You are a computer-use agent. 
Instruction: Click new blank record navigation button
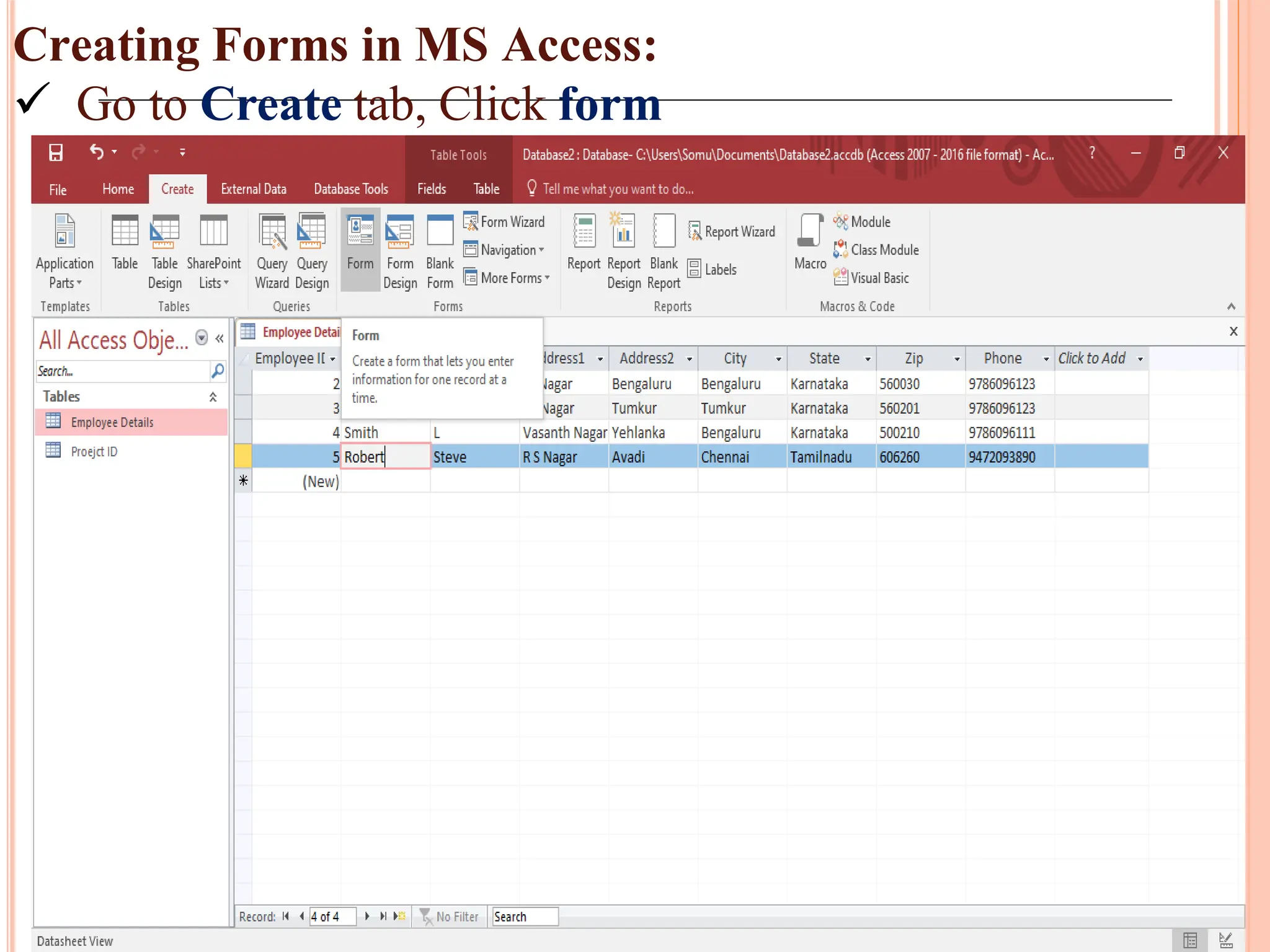pyautogui.click(x=400, y=916)
